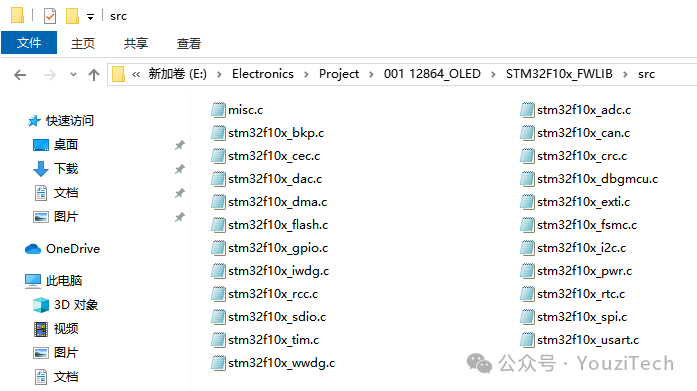Image resolution: width=697 pixels, height=391 pixels.
Task: Click the Forward navigation arrow
Action: (50, 75)
